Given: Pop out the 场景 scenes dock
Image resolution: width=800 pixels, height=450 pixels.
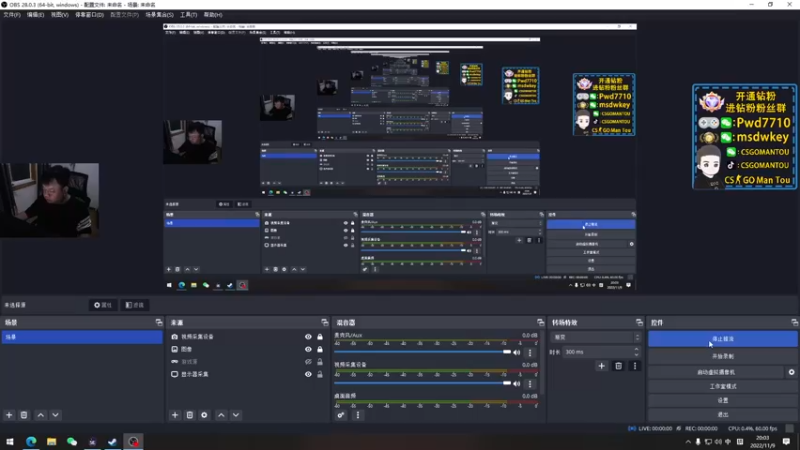Looking at the screenshot, I should click(x=159, y=322).
